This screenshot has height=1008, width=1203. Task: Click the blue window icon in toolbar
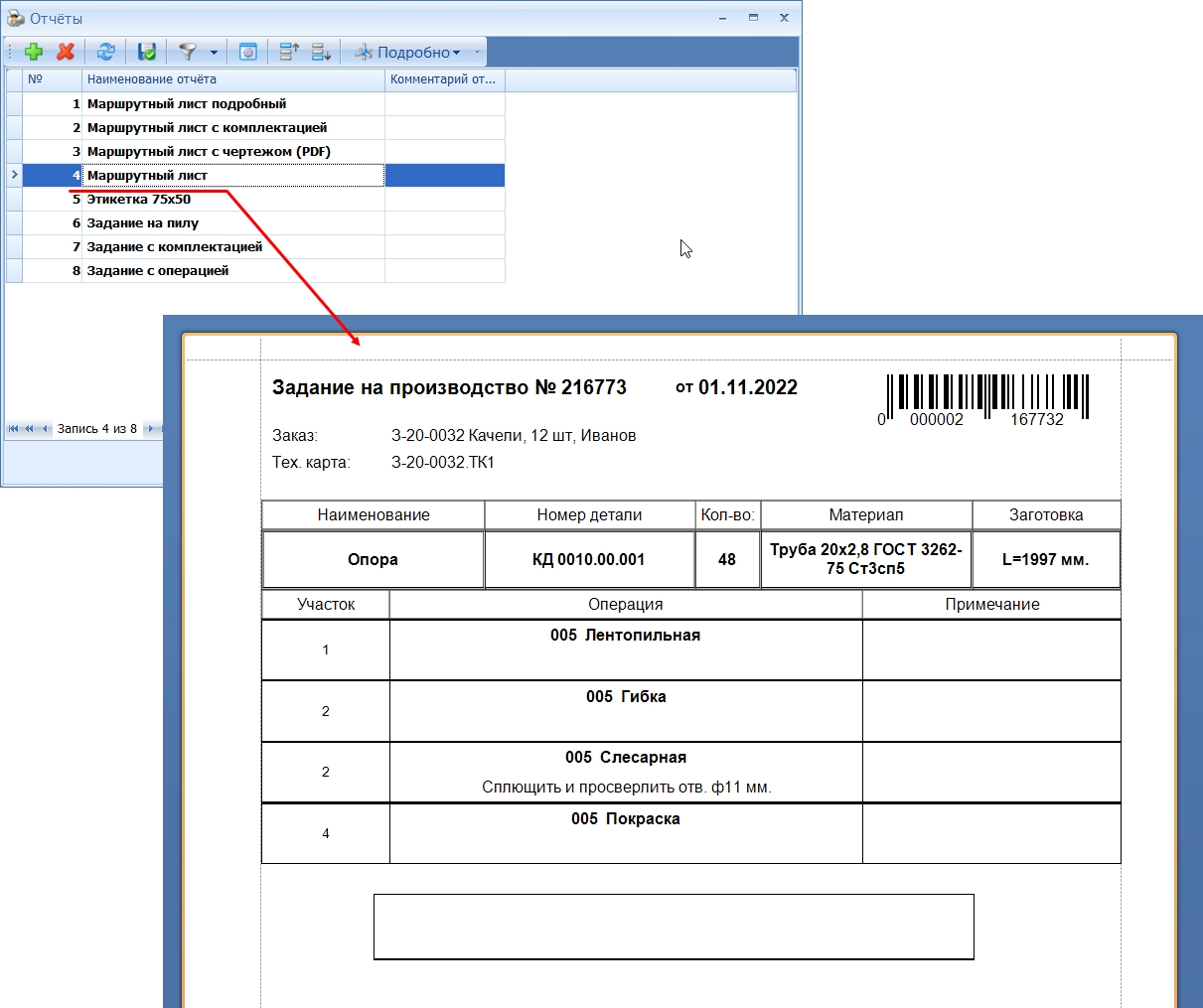pos(248,52)
